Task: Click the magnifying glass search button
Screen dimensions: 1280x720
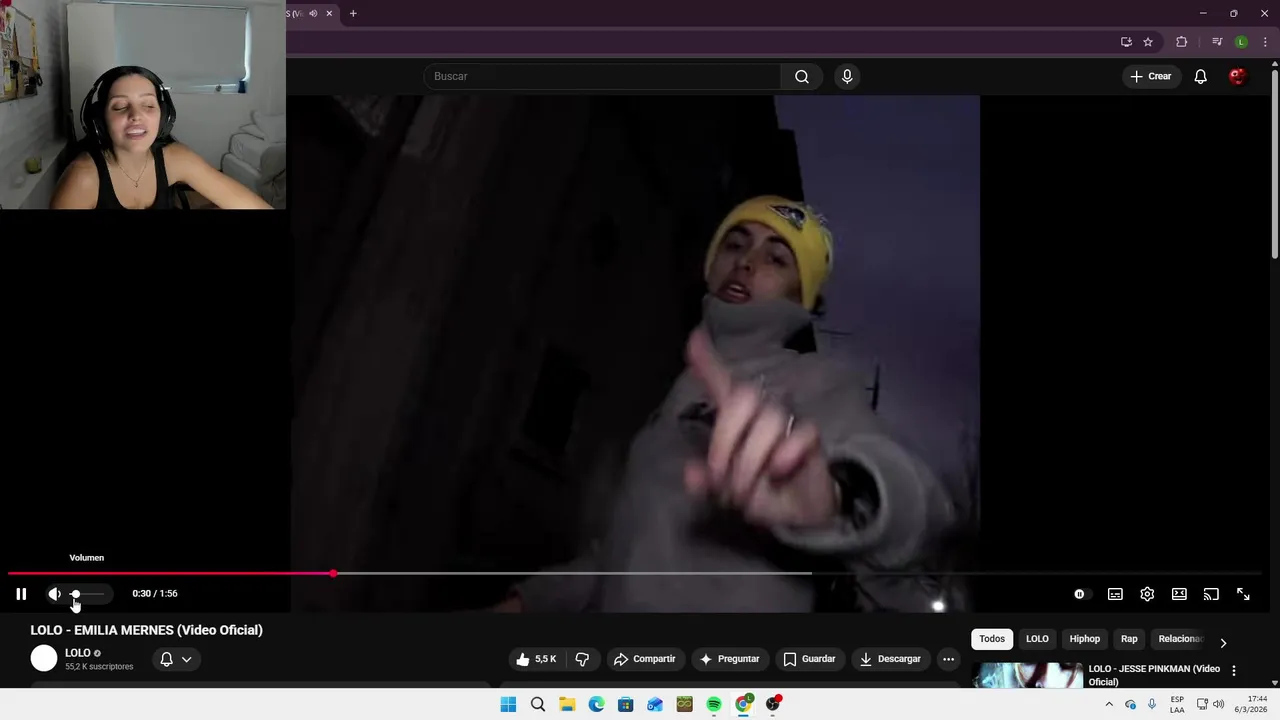Action: click(x=802, y=76)
